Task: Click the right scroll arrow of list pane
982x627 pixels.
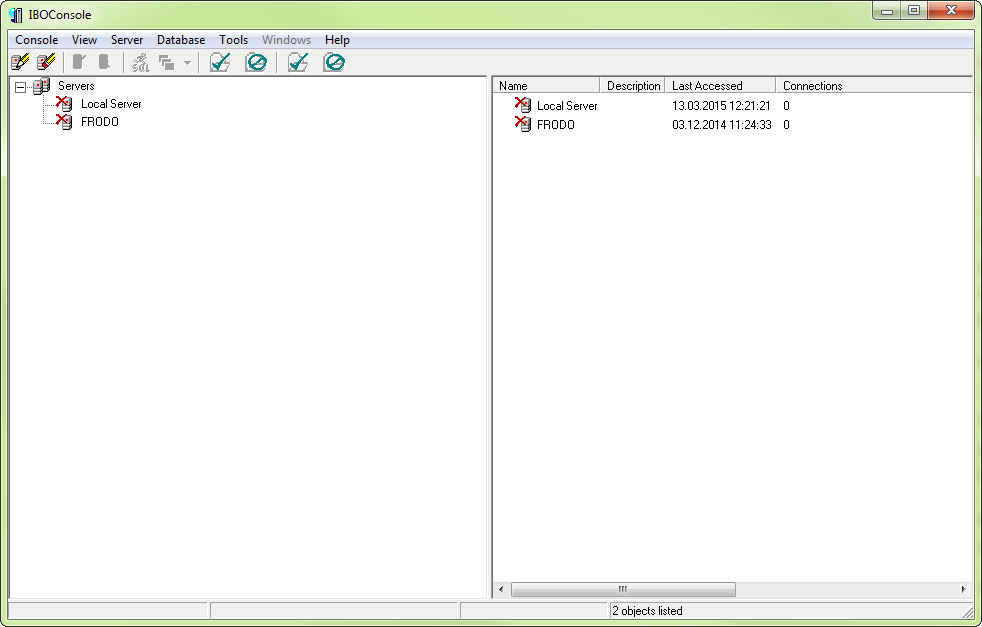Action: 963,589
